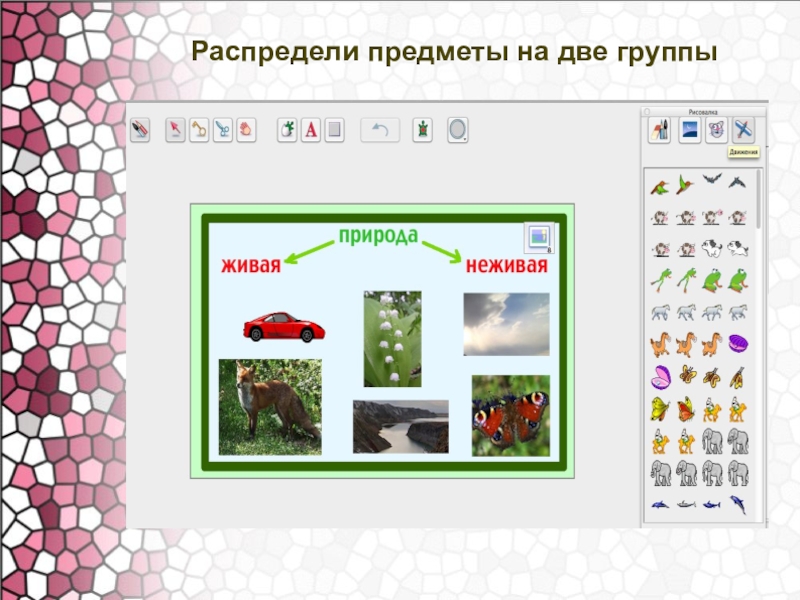This screenshot has width=800, height=600.
Task: Click the key tool icon
Action: [199, 129]
